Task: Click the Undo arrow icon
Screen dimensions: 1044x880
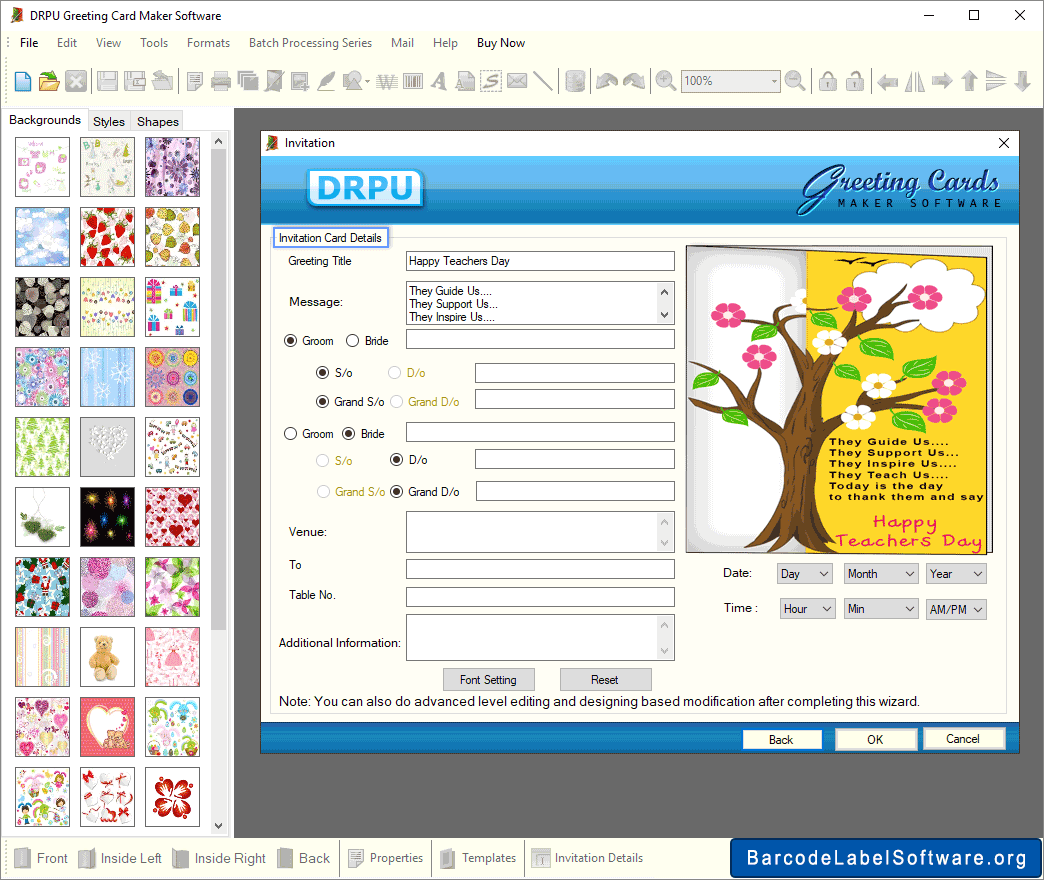Action: [x=607, y=81]
